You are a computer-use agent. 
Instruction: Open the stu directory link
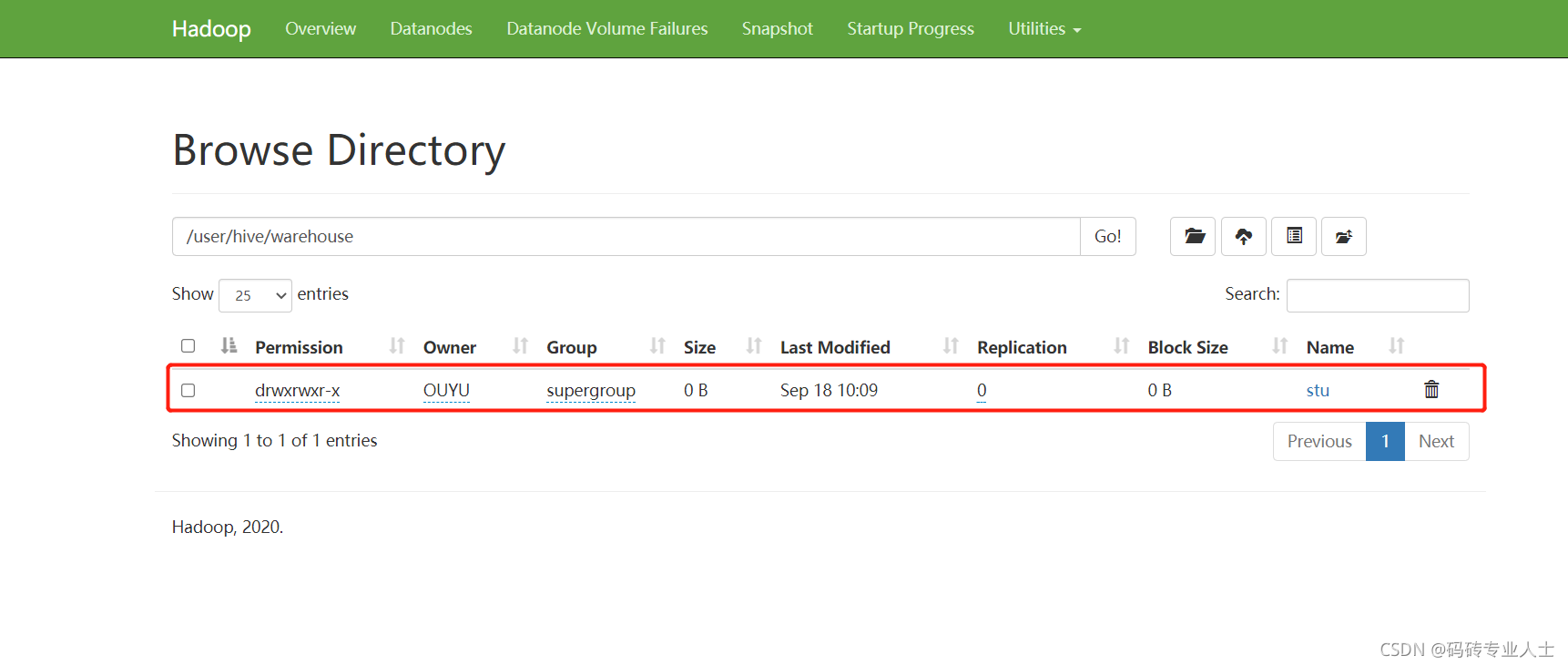click(x=1318, y=391)
